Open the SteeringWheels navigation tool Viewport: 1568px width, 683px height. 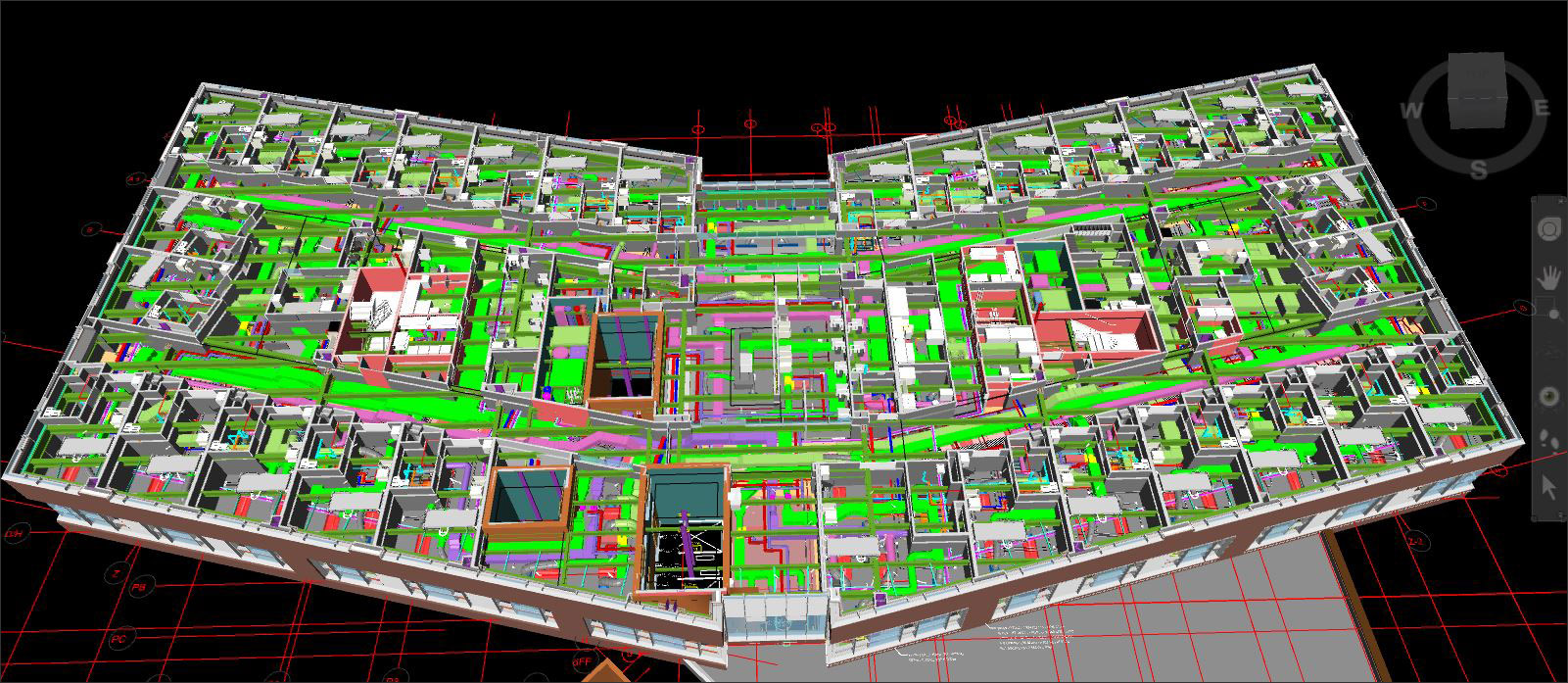coord(1548,228)
